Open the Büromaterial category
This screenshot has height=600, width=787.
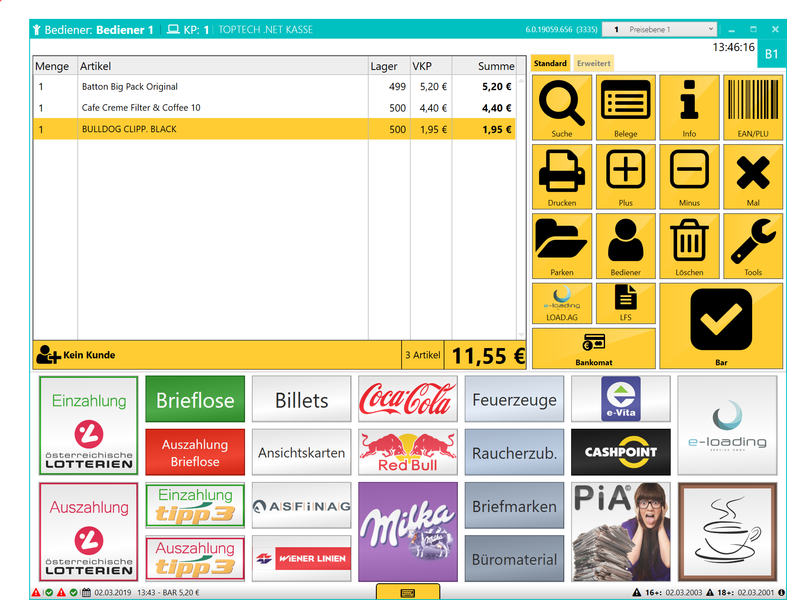(x=514, y=558)
